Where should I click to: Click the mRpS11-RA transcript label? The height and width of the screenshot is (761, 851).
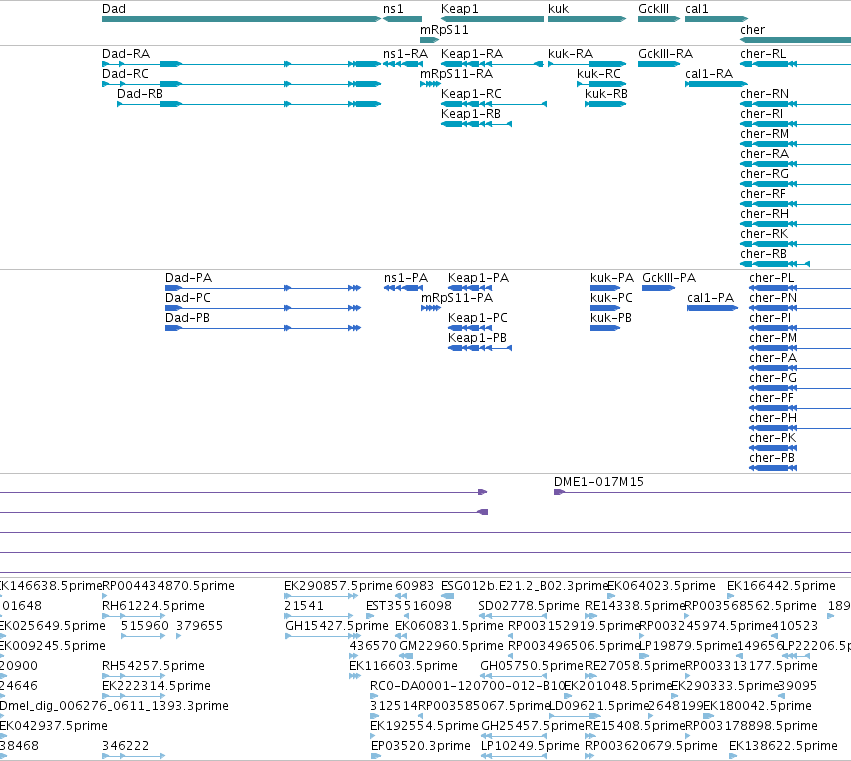[x=456, y=74]
